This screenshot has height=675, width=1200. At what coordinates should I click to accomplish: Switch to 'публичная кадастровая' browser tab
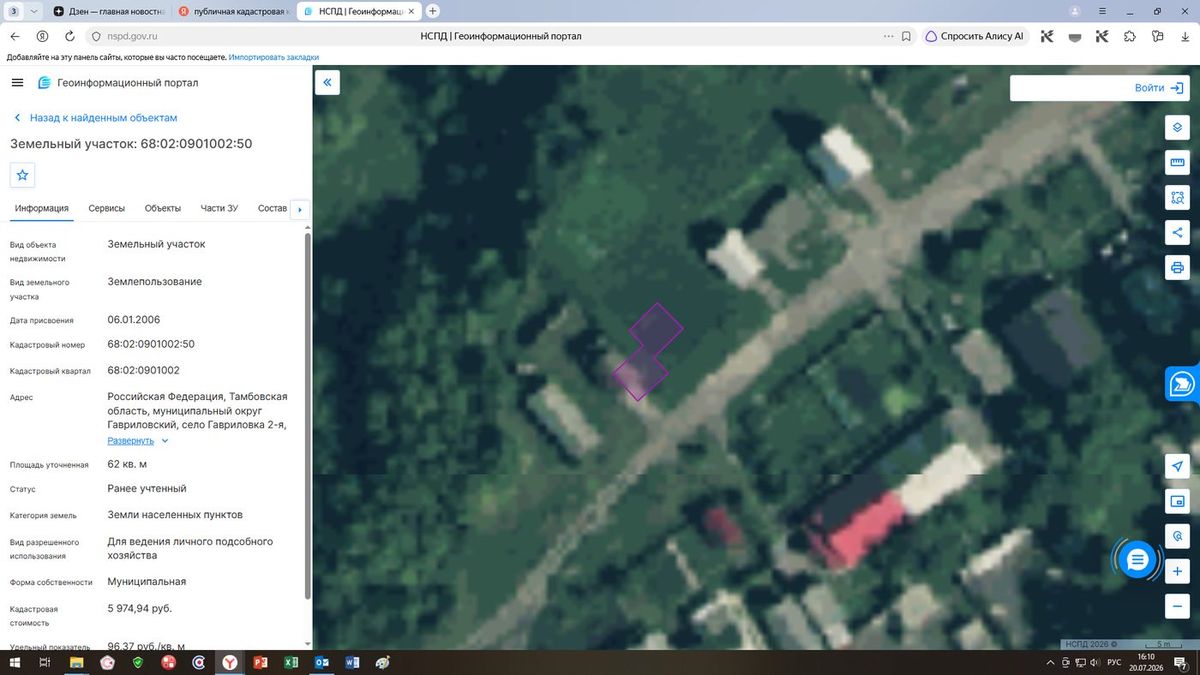[235, 11]
